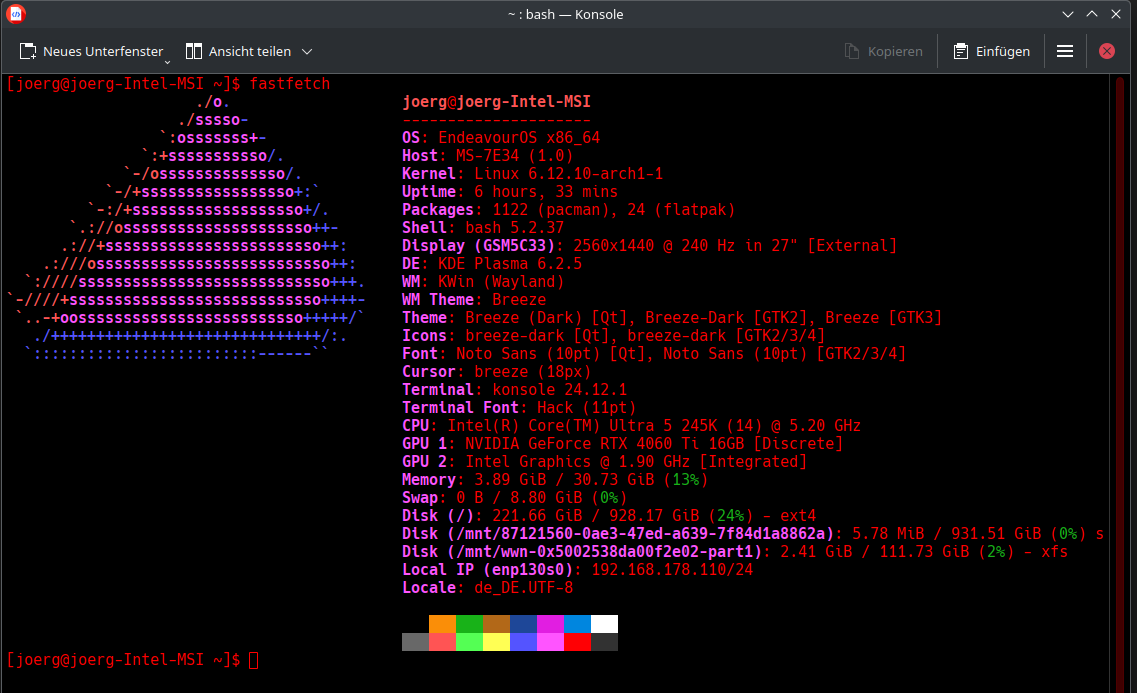Click the terminal vertical scrollbar
The width and height of the screenshot is (1137, 693).
[x=1120, y=383]
